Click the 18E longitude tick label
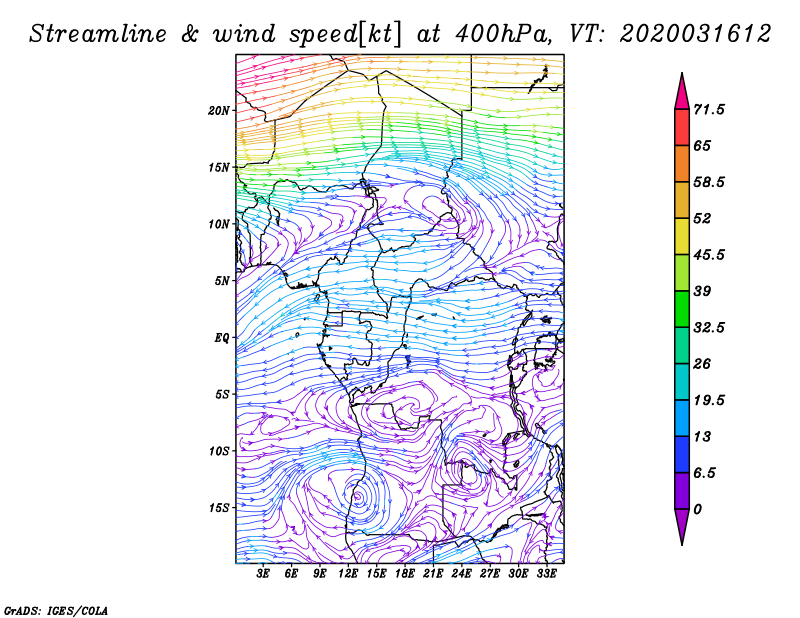Image resolution: width=800 pixels, height=618 pixels. pyautogui.click(x=405, y=574)
